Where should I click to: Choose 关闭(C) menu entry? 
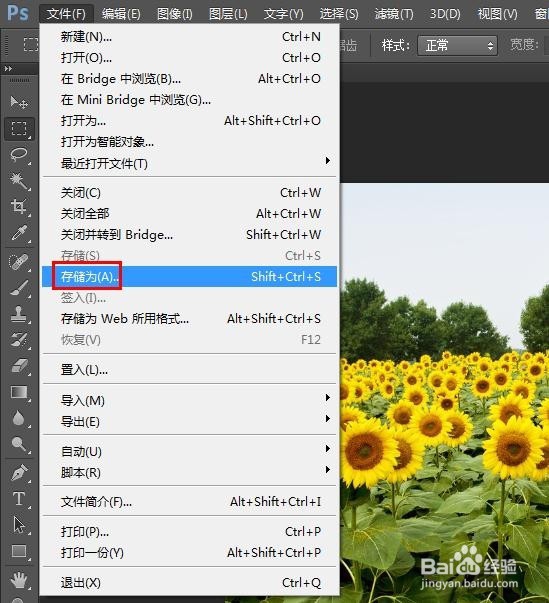[x=189, y=193]
